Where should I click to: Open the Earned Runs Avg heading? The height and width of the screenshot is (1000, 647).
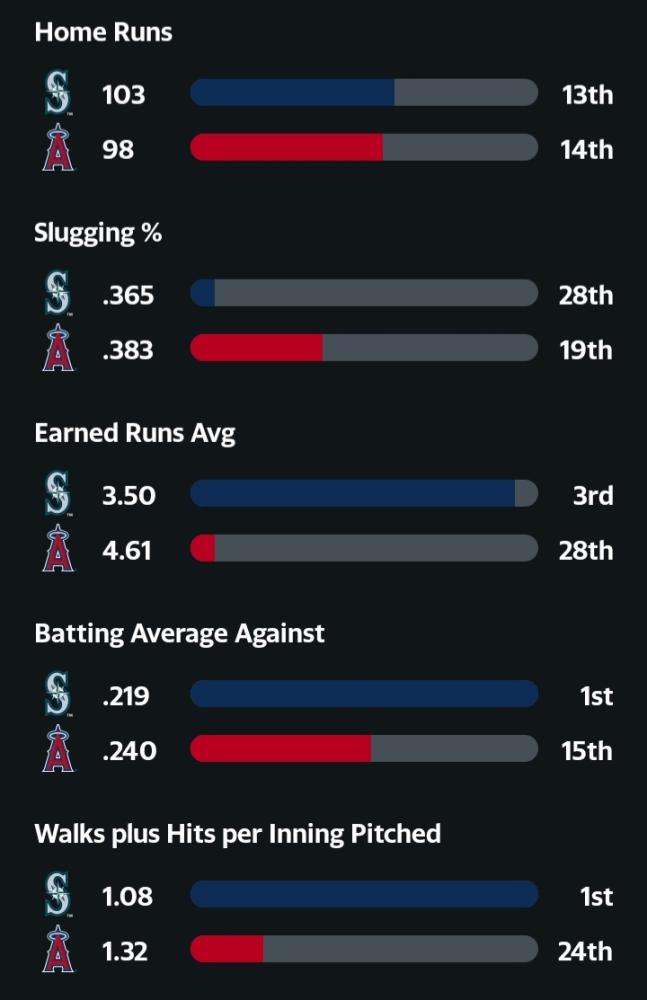click(x=135, y=434)
